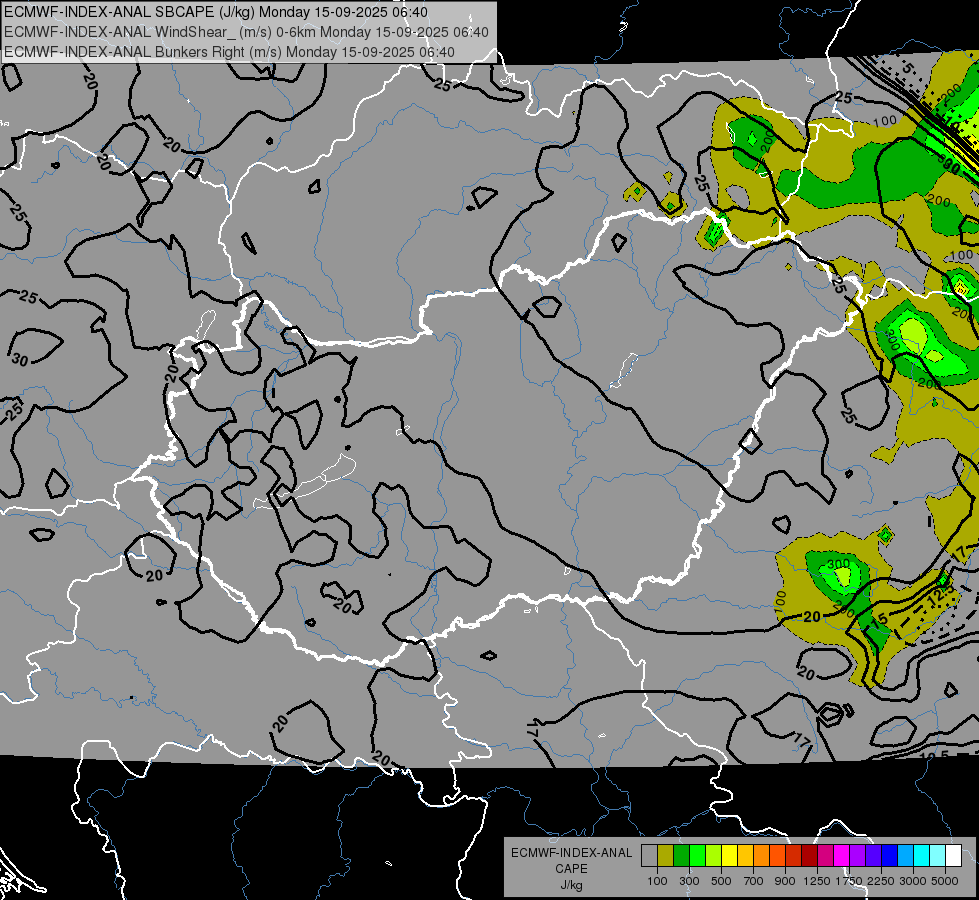Select the pure blue swatch in CAPE legend

click(x=890, y=855)
